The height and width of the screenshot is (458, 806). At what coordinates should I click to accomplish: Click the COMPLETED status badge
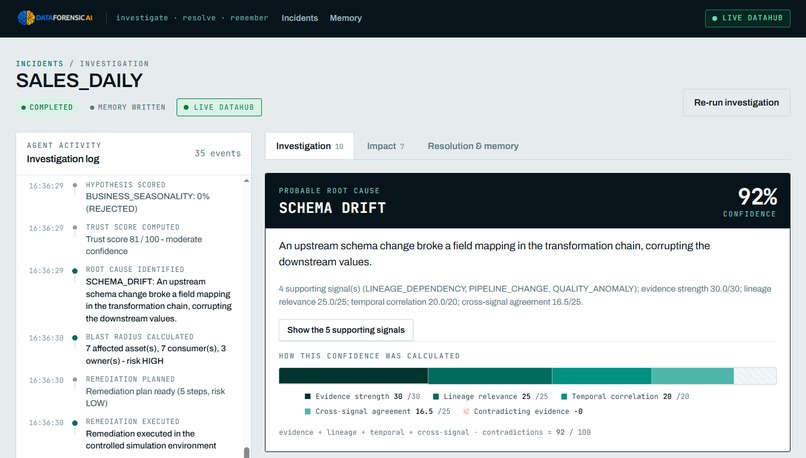click(x=47, y=107)
